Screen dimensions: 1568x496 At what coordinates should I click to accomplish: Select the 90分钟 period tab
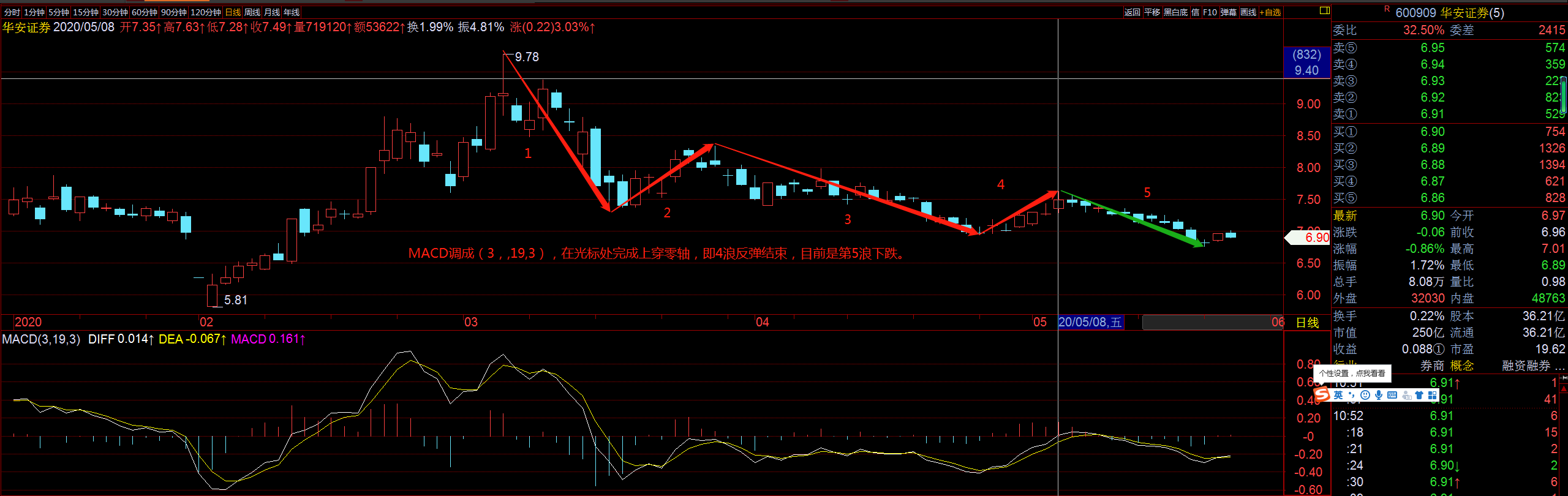[x=174, y=12]
